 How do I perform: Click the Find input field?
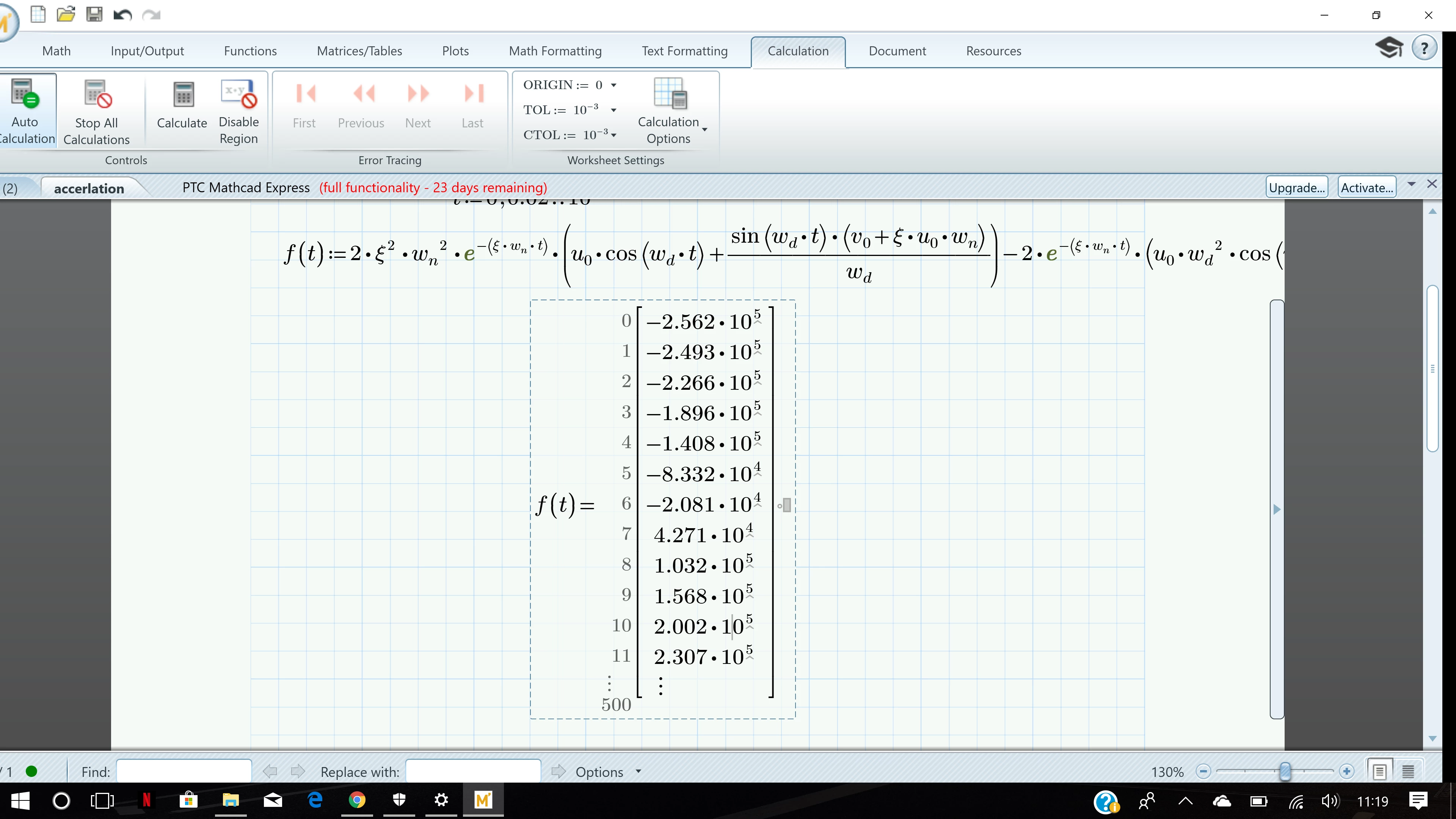tap(184, 772)
